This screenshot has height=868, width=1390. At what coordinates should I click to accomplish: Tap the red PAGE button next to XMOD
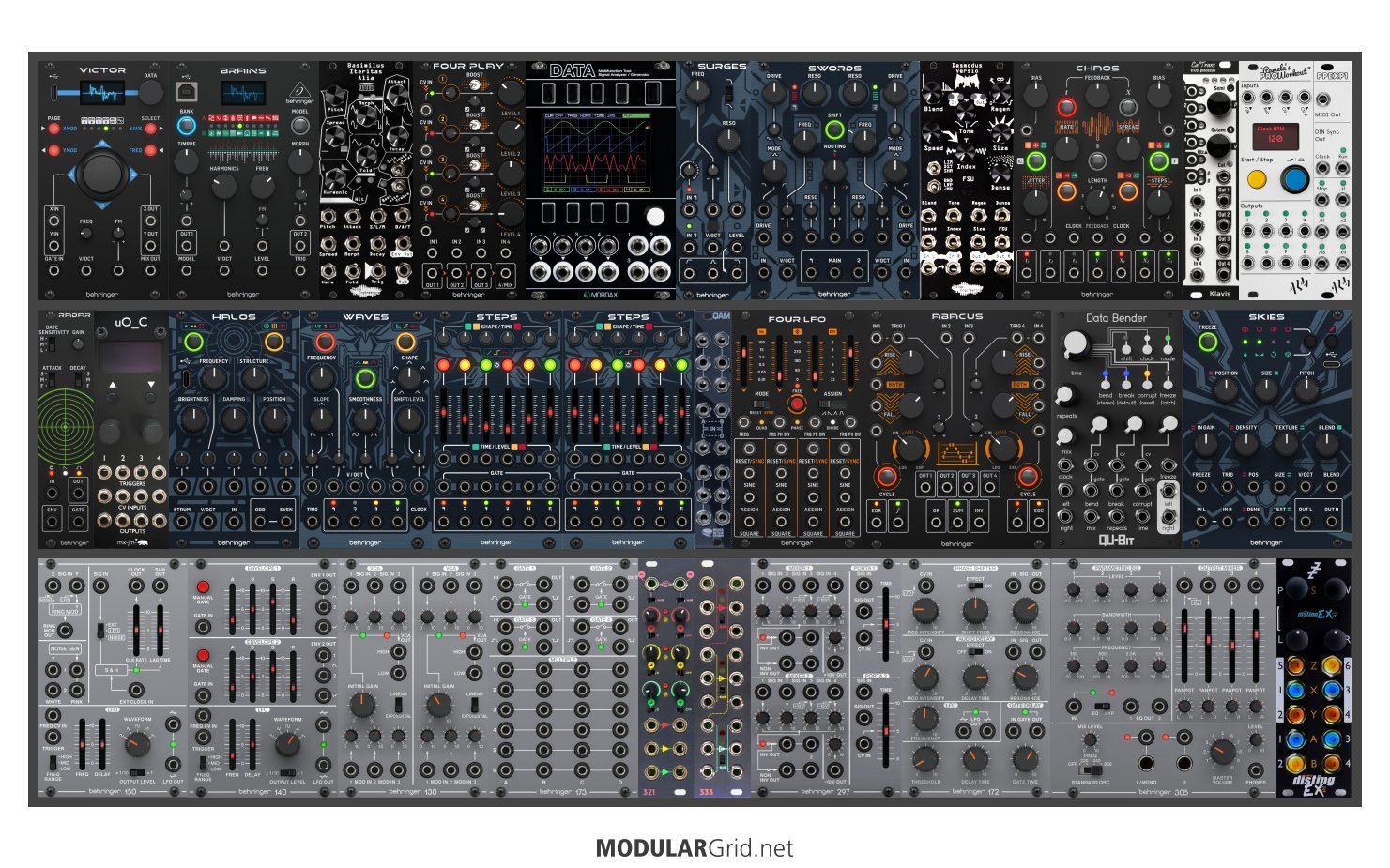point(54,128)
